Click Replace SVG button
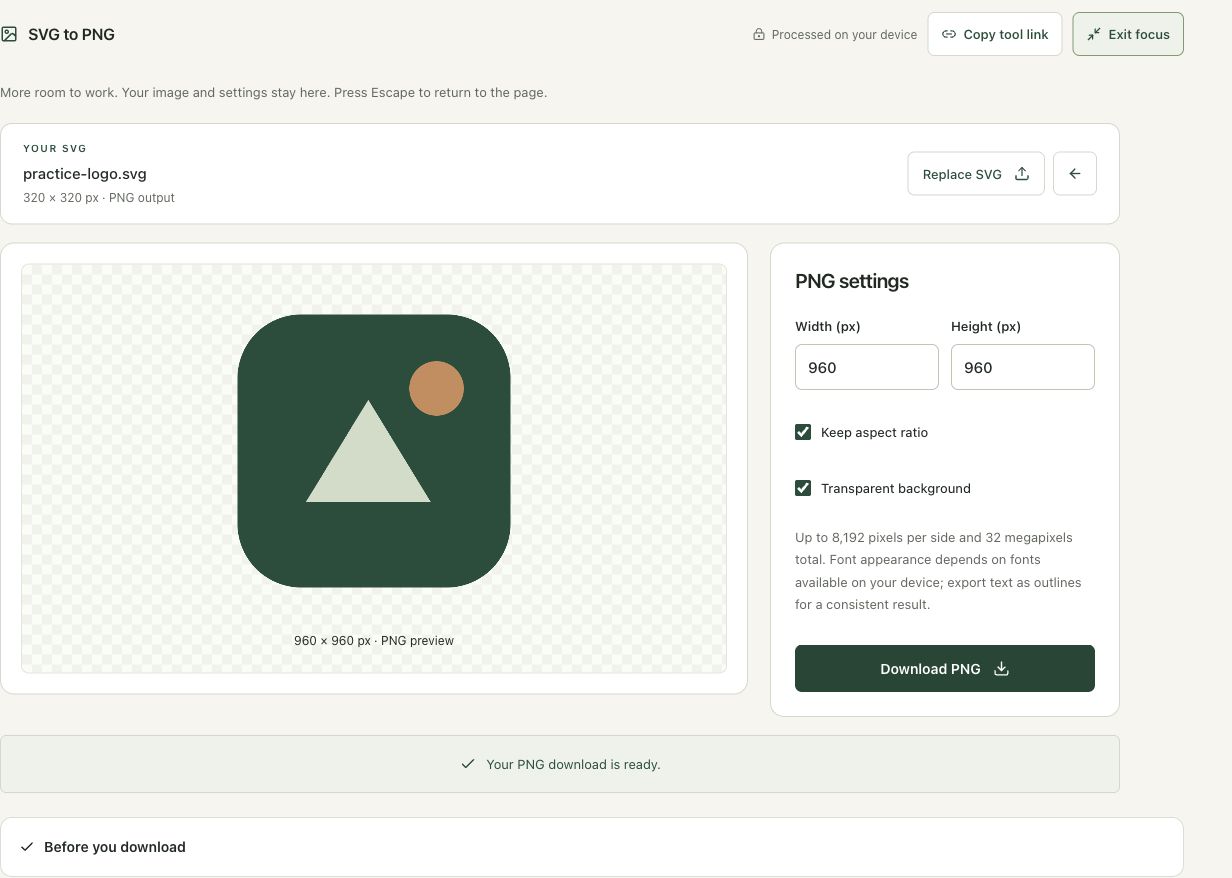Screen dimensions: 1232x878 point(976,174)
